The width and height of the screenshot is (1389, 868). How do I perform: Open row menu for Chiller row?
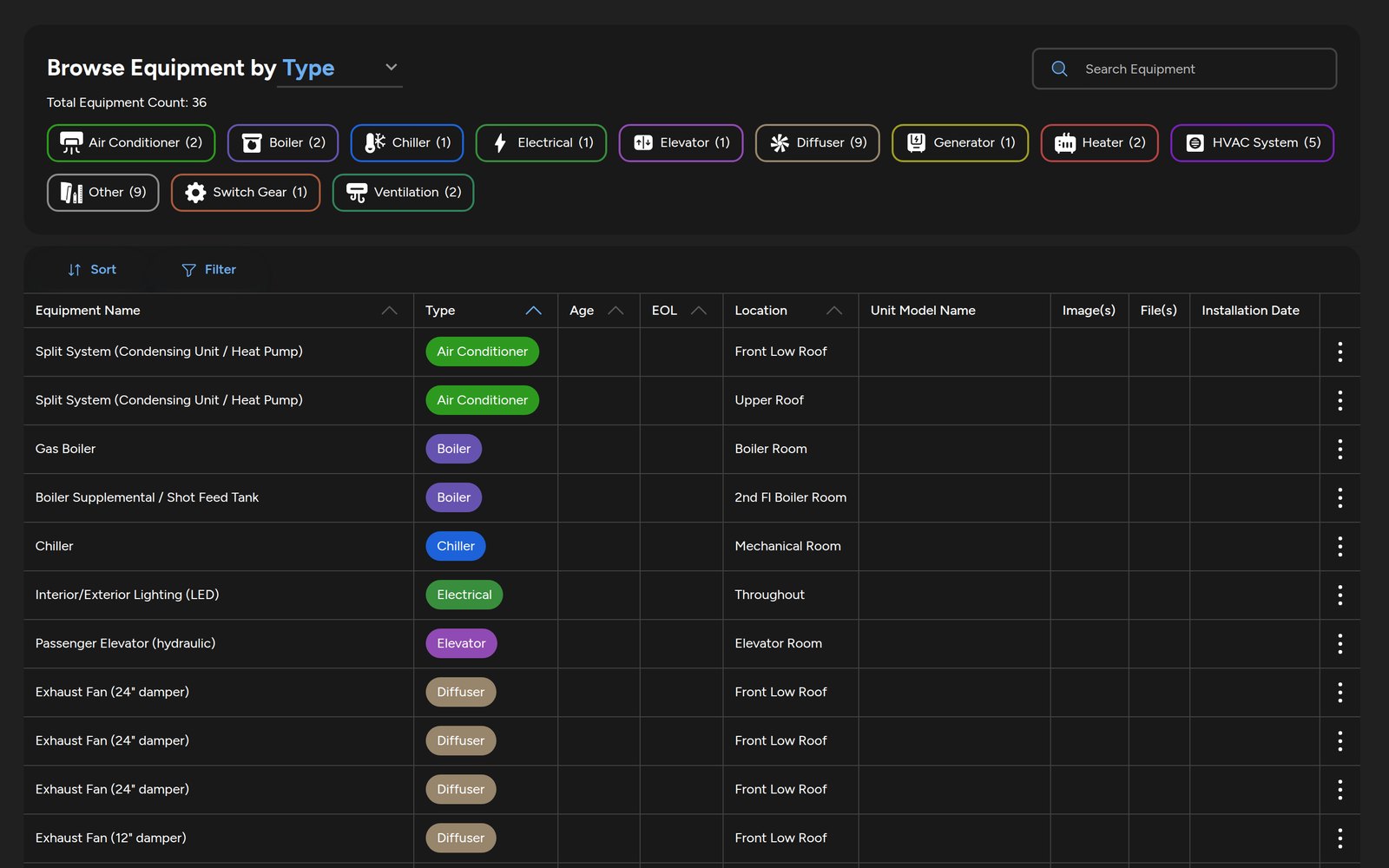[1340, 546]
